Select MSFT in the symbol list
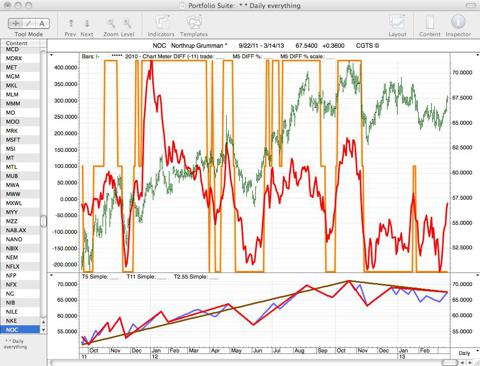The width and height of the screenshot is (480, 366). (20, 140)
